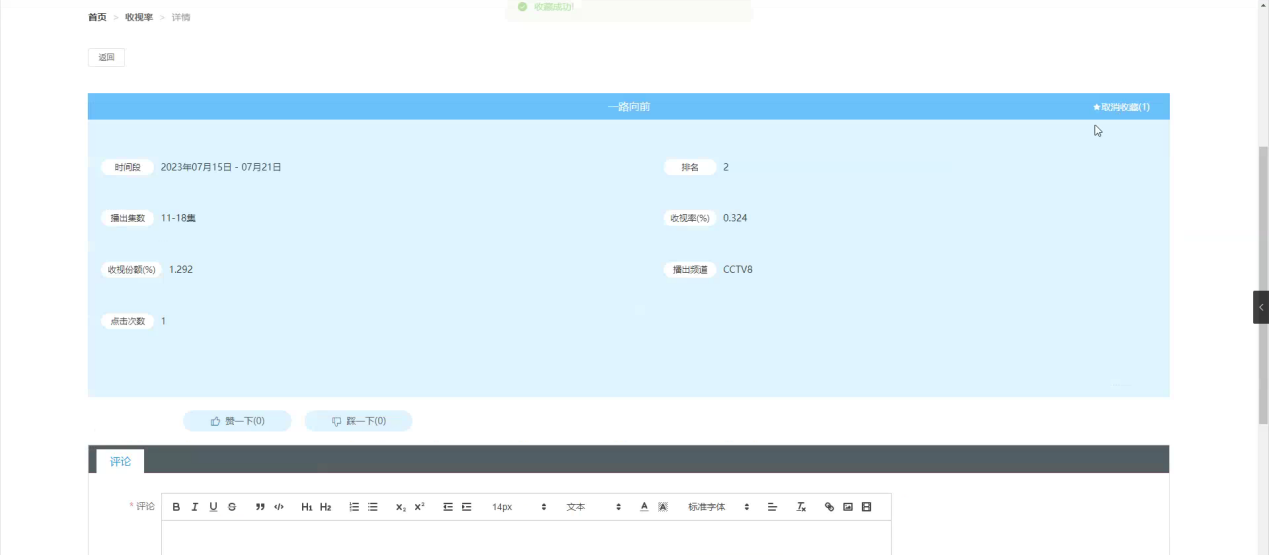Select 详情 in the breadcrumb
The width and height of the screenshot is (1269, 555).
(181, 18)
